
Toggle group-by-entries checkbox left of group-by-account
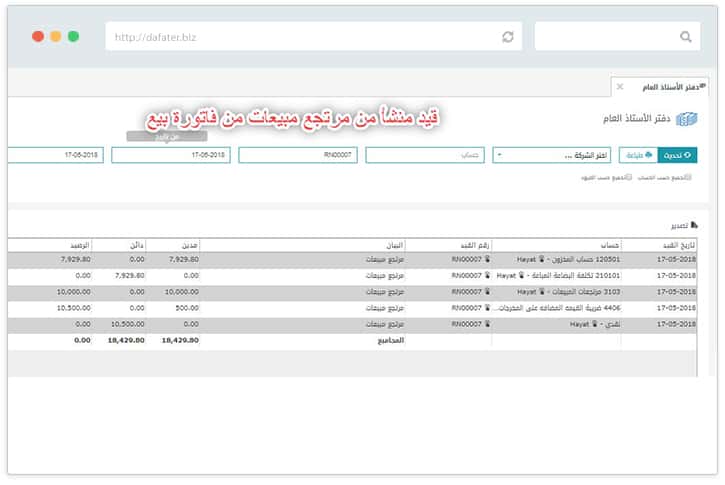(x=628, y=177)
